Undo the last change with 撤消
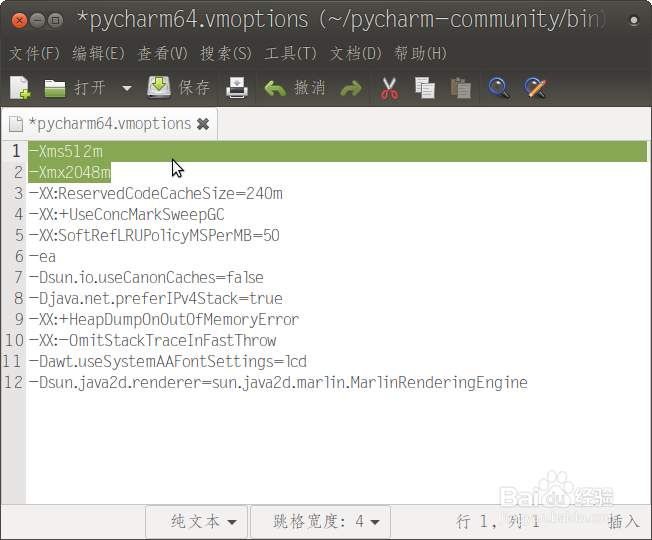This screenshot has height=540, width=652. (x=294, y=88)
